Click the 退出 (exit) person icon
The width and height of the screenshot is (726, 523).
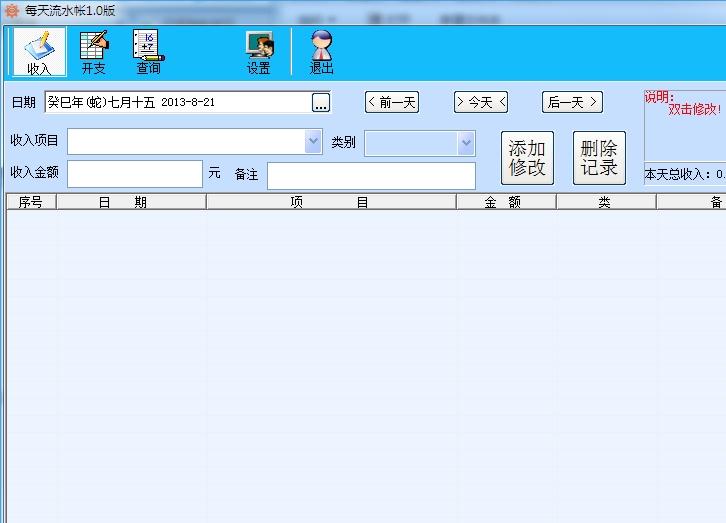321,52
